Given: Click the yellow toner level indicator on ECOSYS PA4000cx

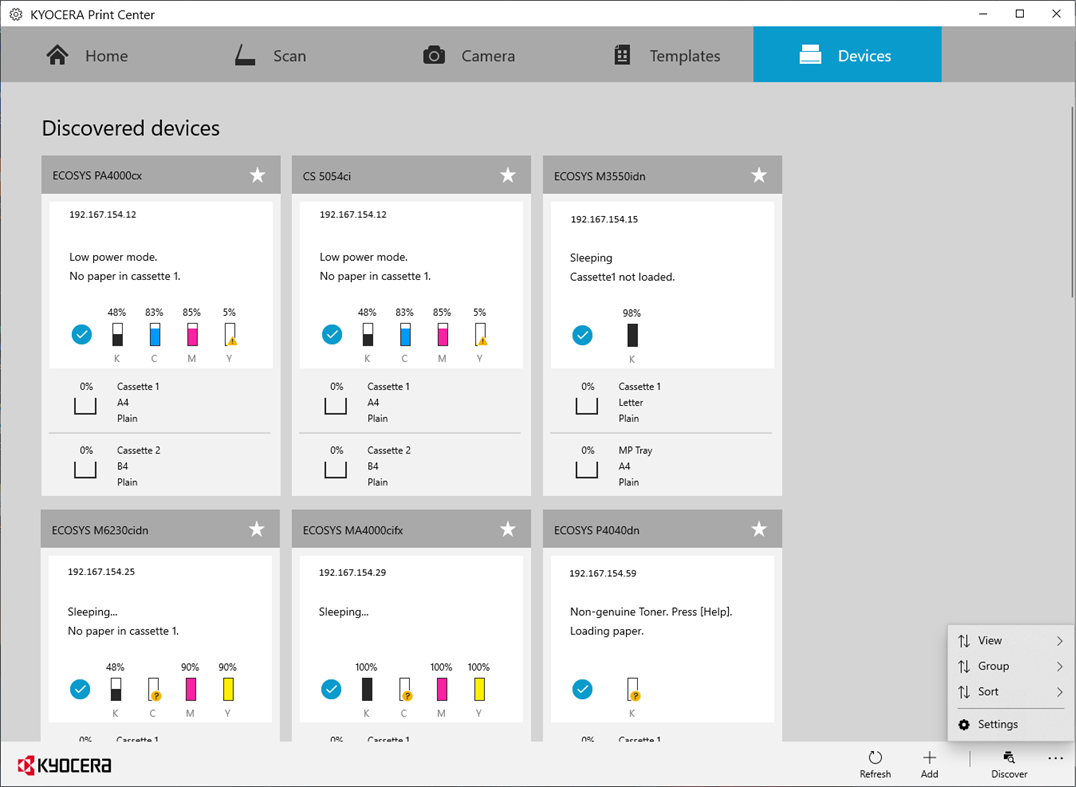Looking at the screenshot, I should [229, 334].
